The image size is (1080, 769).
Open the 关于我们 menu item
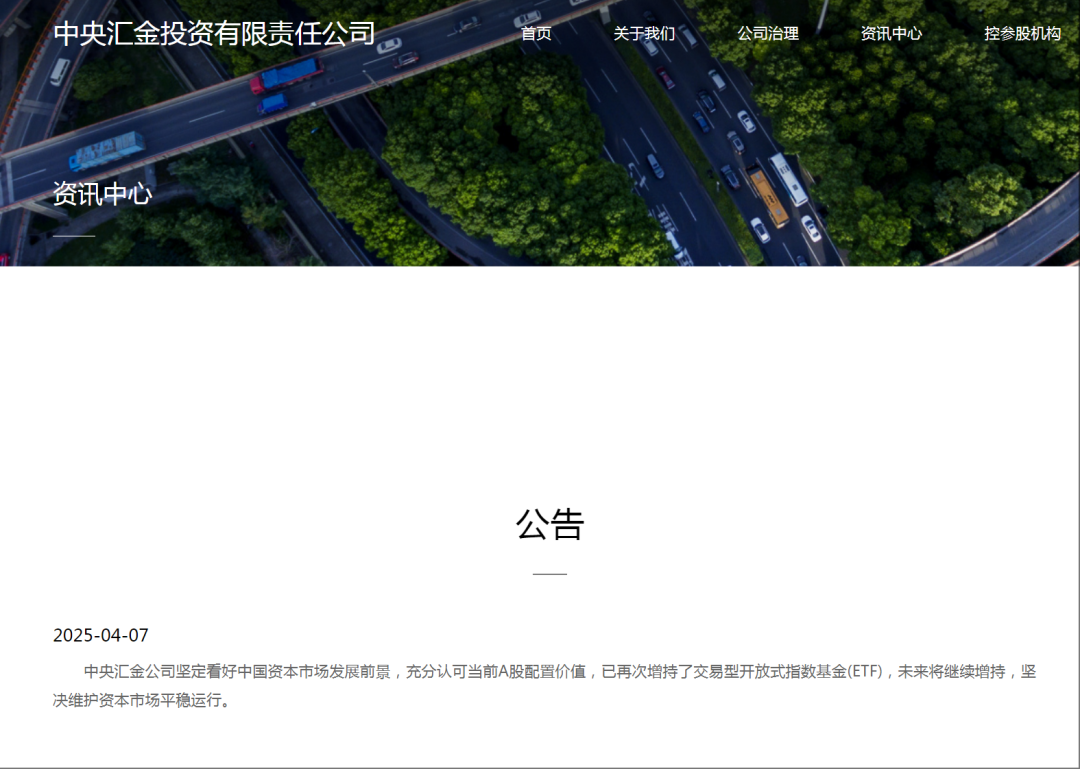point(644,33)
